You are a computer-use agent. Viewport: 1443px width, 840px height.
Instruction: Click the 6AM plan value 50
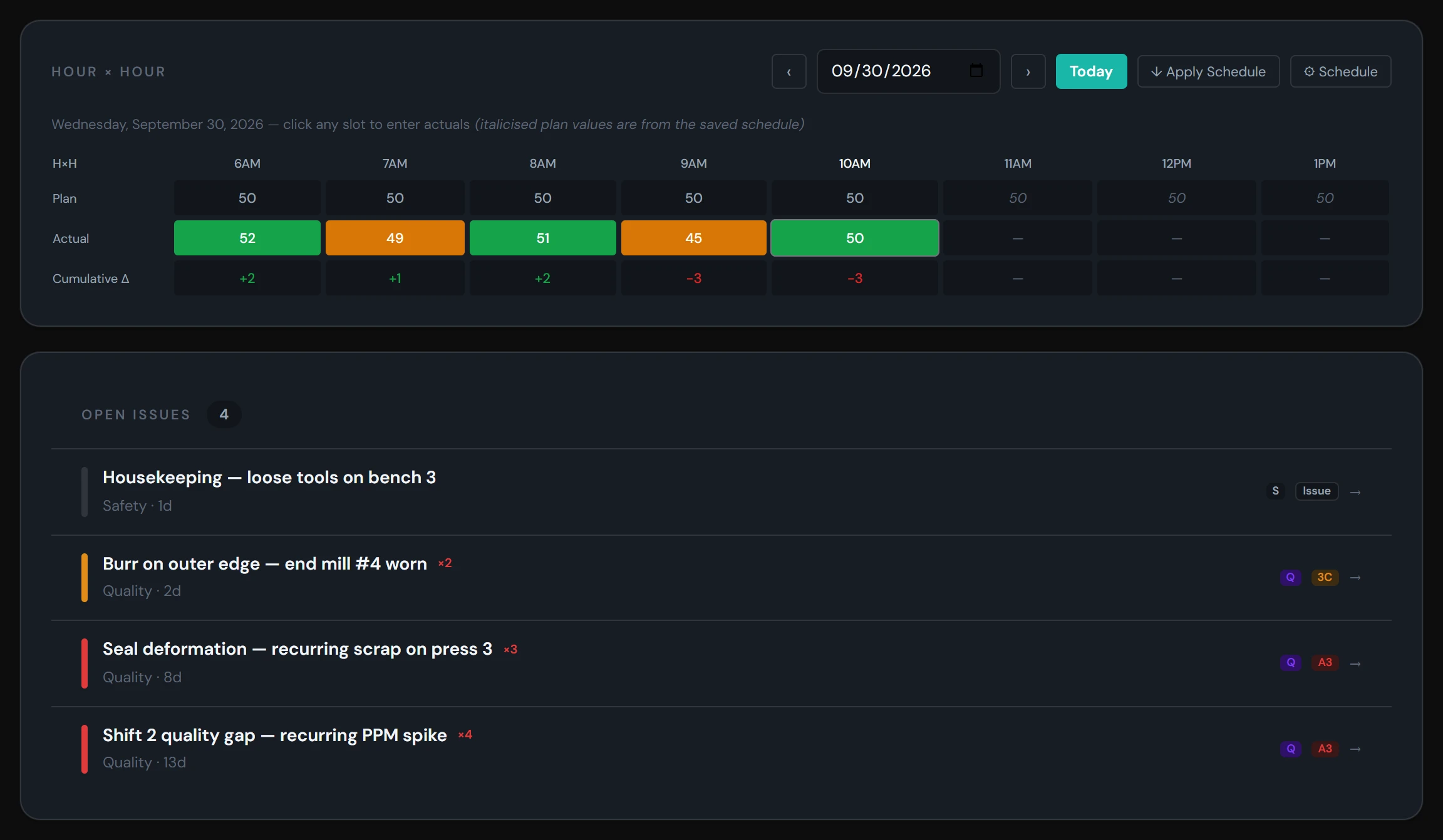247,198
